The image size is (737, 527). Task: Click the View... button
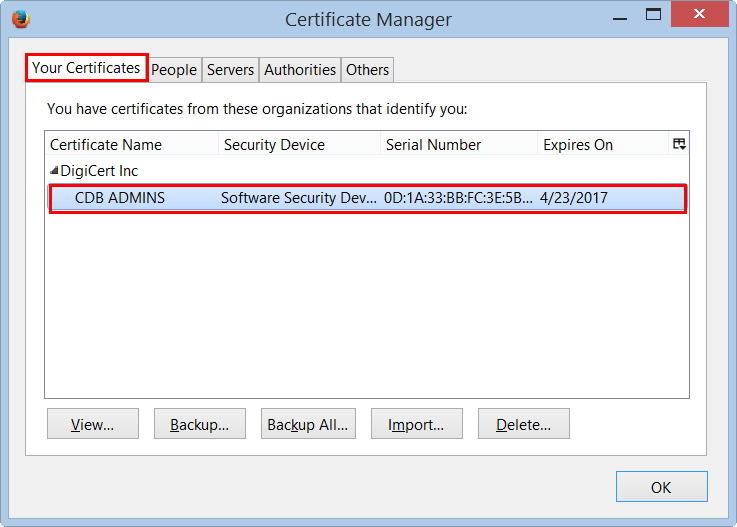coord(92,424)
